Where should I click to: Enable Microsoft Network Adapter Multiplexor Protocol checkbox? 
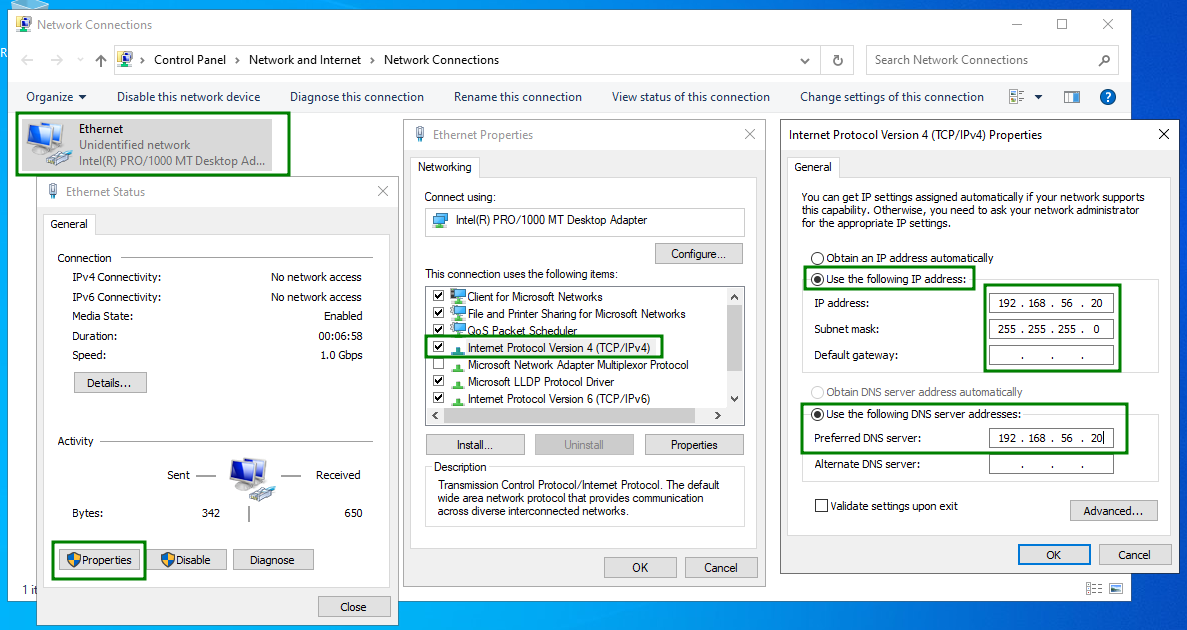coord(438,364)
